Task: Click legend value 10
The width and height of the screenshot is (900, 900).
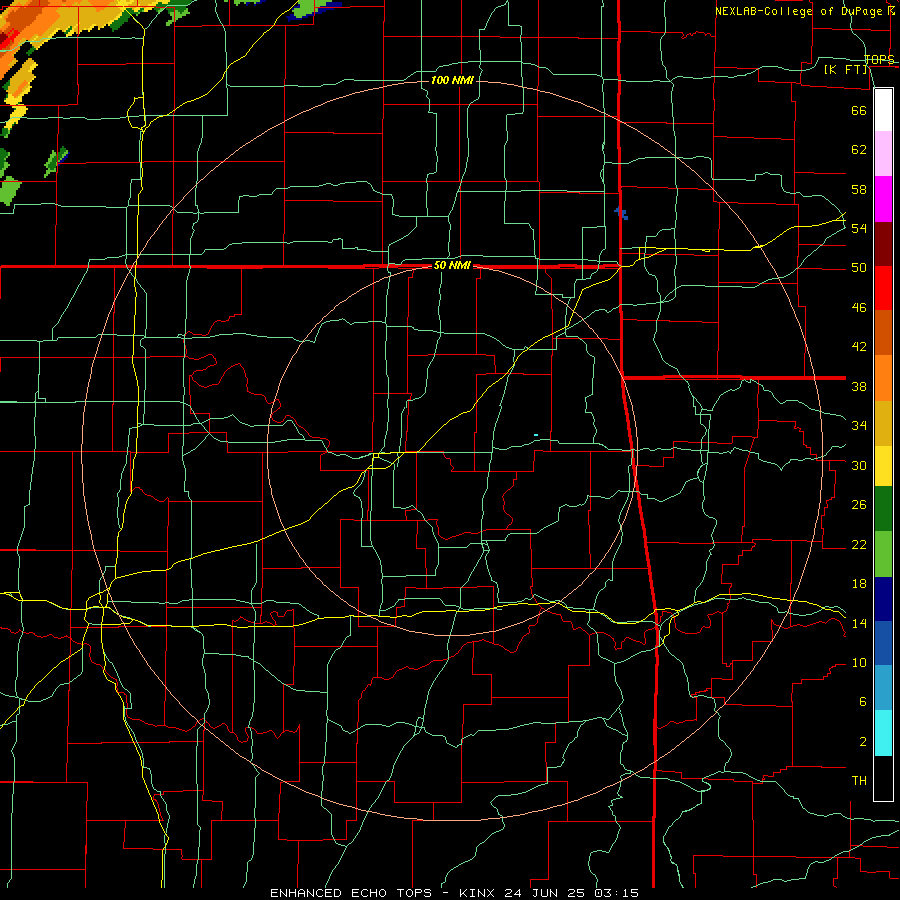Action: [x=859, y=662]
